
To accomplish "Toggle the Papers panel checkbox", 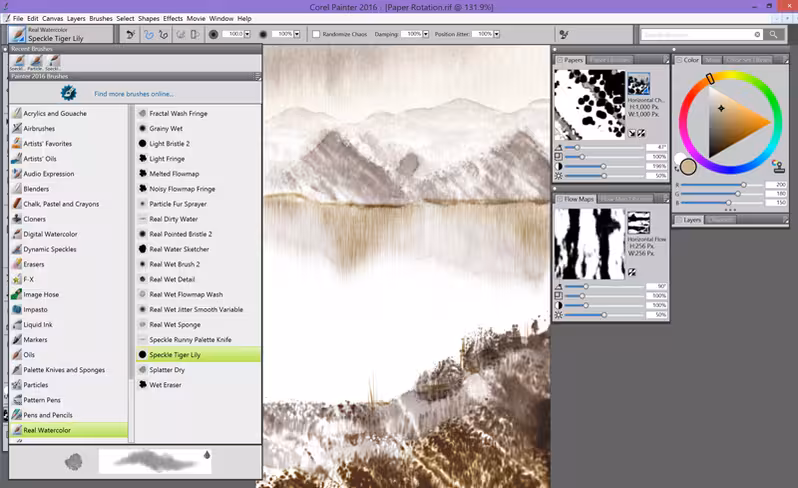I will (x=560, y=60).
